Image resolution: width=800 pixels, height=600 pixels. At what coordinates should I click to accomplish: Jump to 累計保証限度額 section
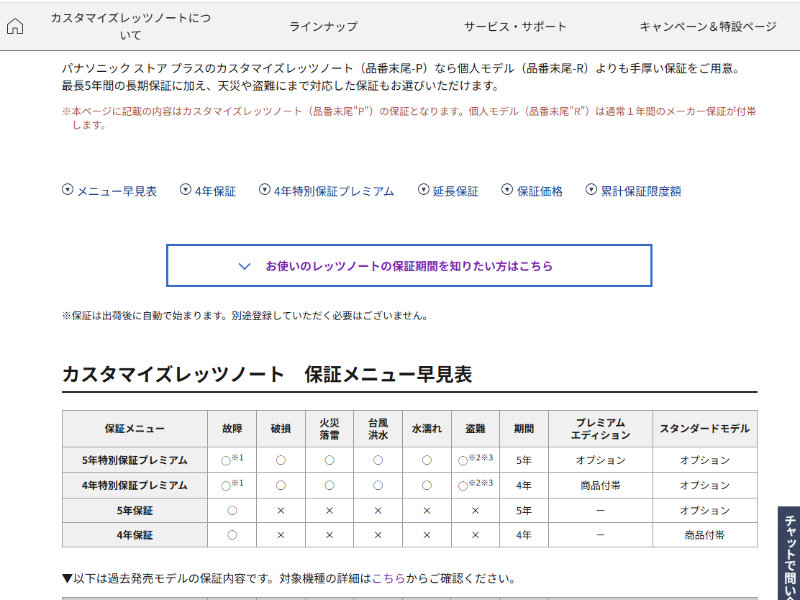641,191
